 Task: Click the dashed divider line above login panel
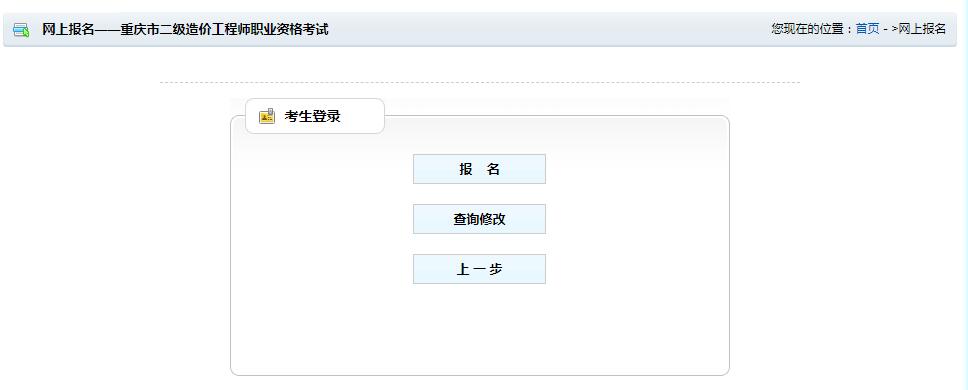pos(480,82)
